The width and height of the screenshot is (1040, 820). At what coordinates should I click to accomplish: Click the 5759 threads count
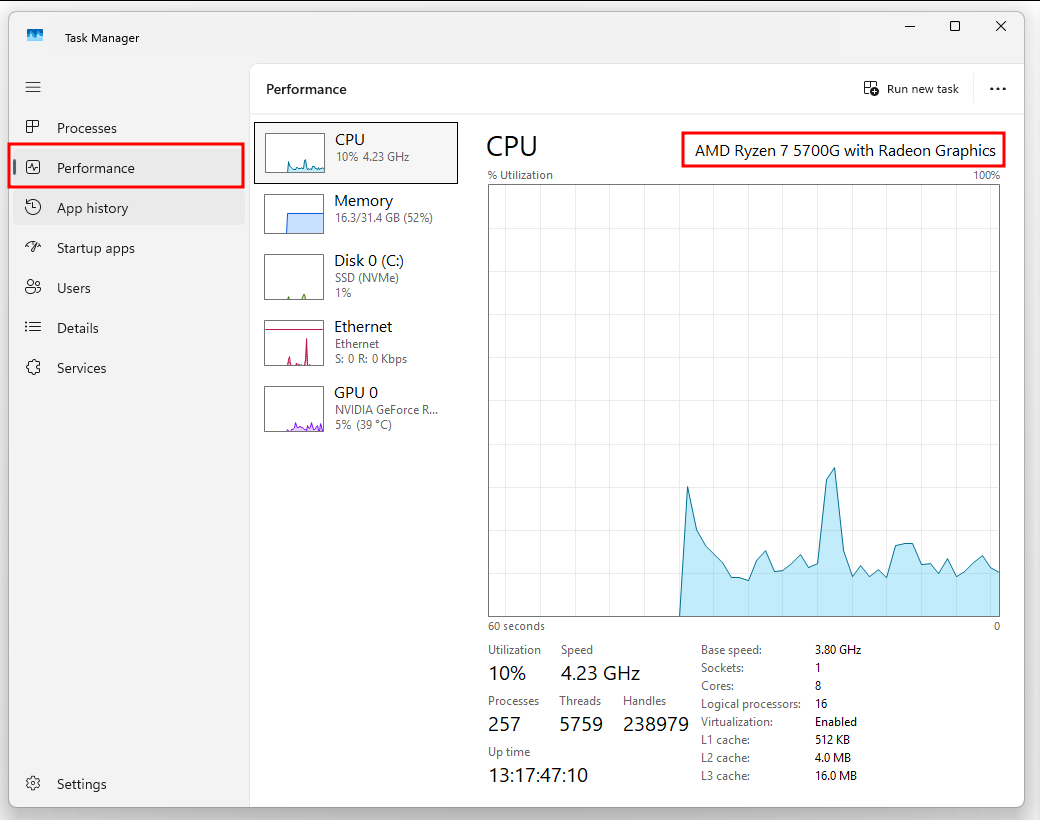581,724
